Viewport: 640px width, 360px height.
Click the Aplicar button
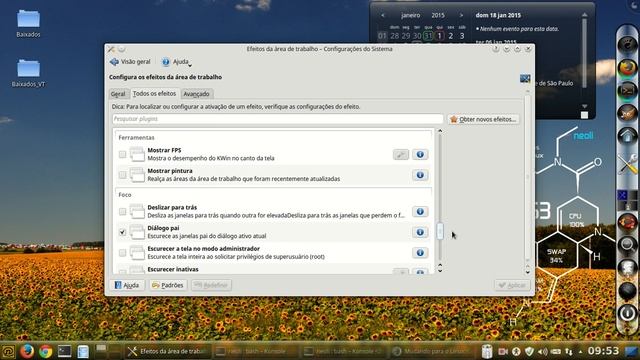[x=512, y=285]
